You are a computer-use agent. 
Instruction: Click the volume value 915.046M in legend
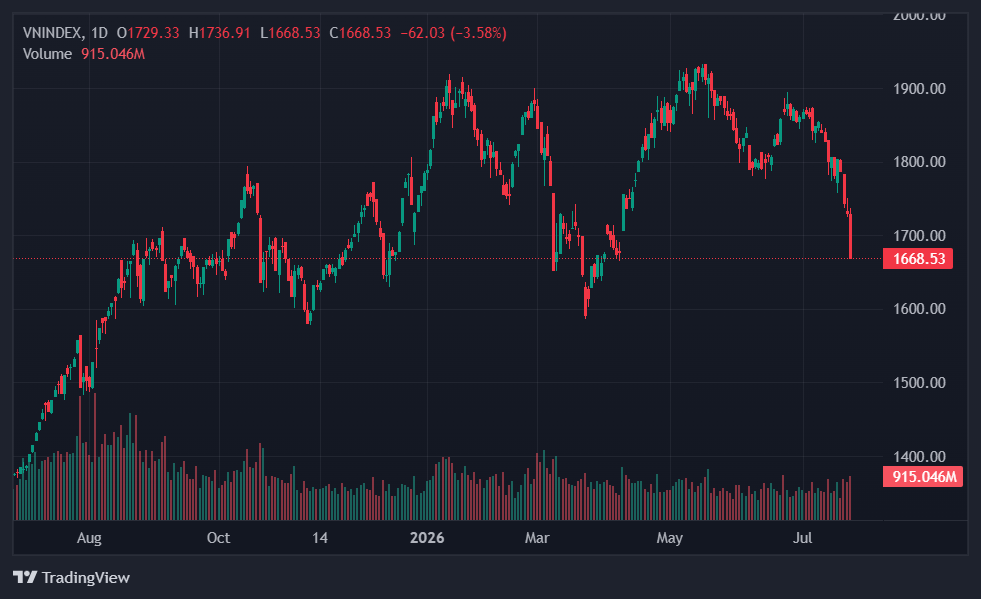(x=113, y=54)
